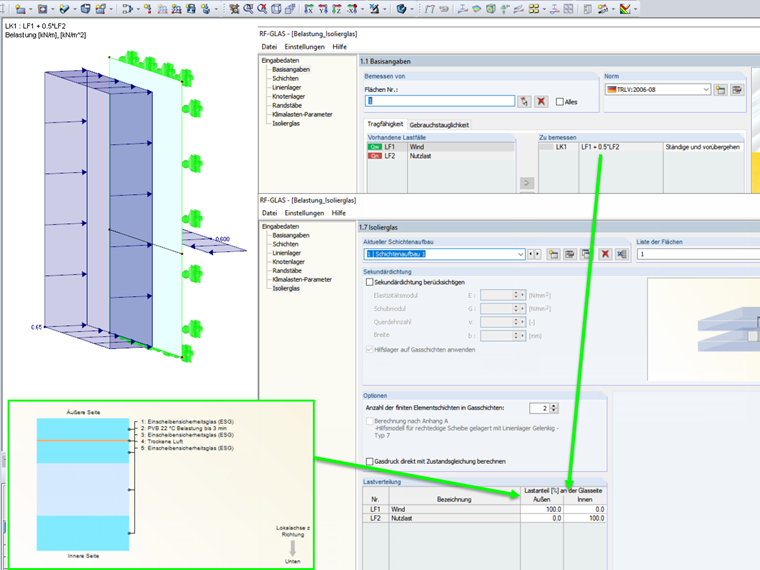The image size is (760, 570).
Task: Open Datei menu in lower RF-GLAS window
Action: [269, 213]
